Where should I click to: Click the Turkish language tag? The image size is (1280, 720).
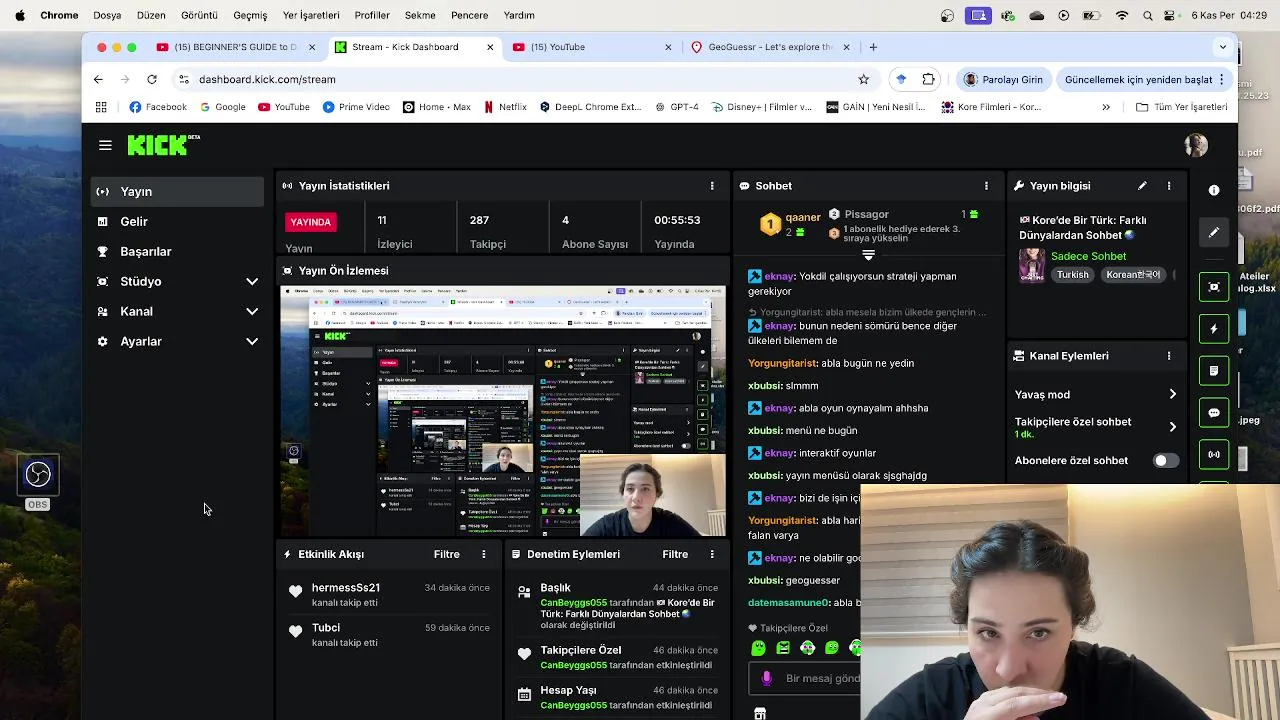tap(1073, 275)
